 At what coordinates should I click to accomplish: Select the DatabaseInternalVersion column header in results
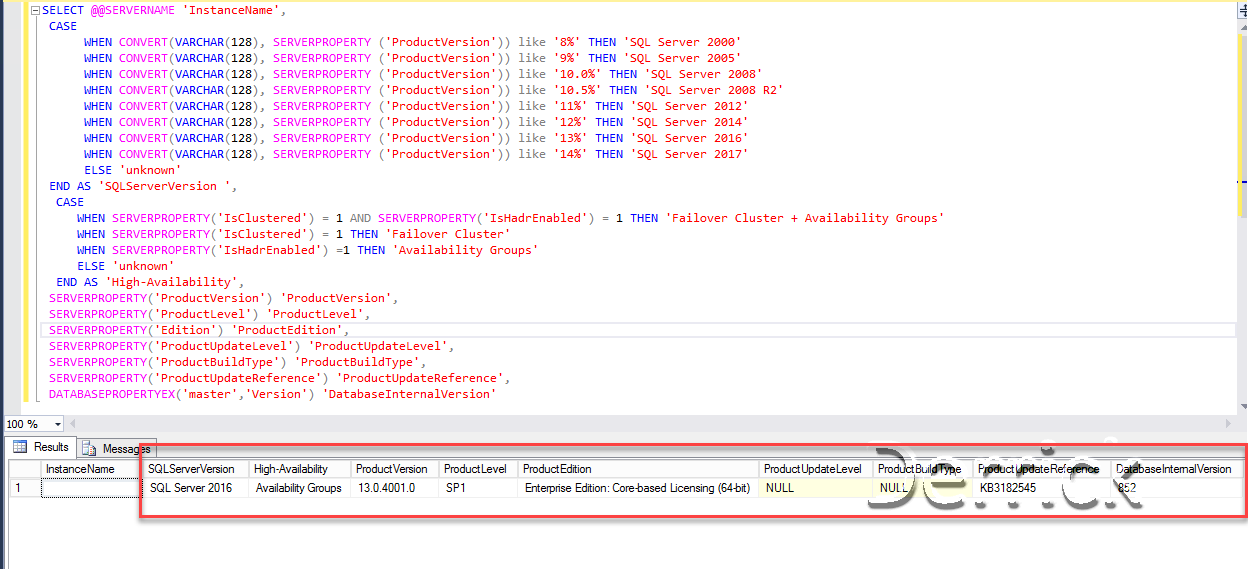coord(1176,469)
